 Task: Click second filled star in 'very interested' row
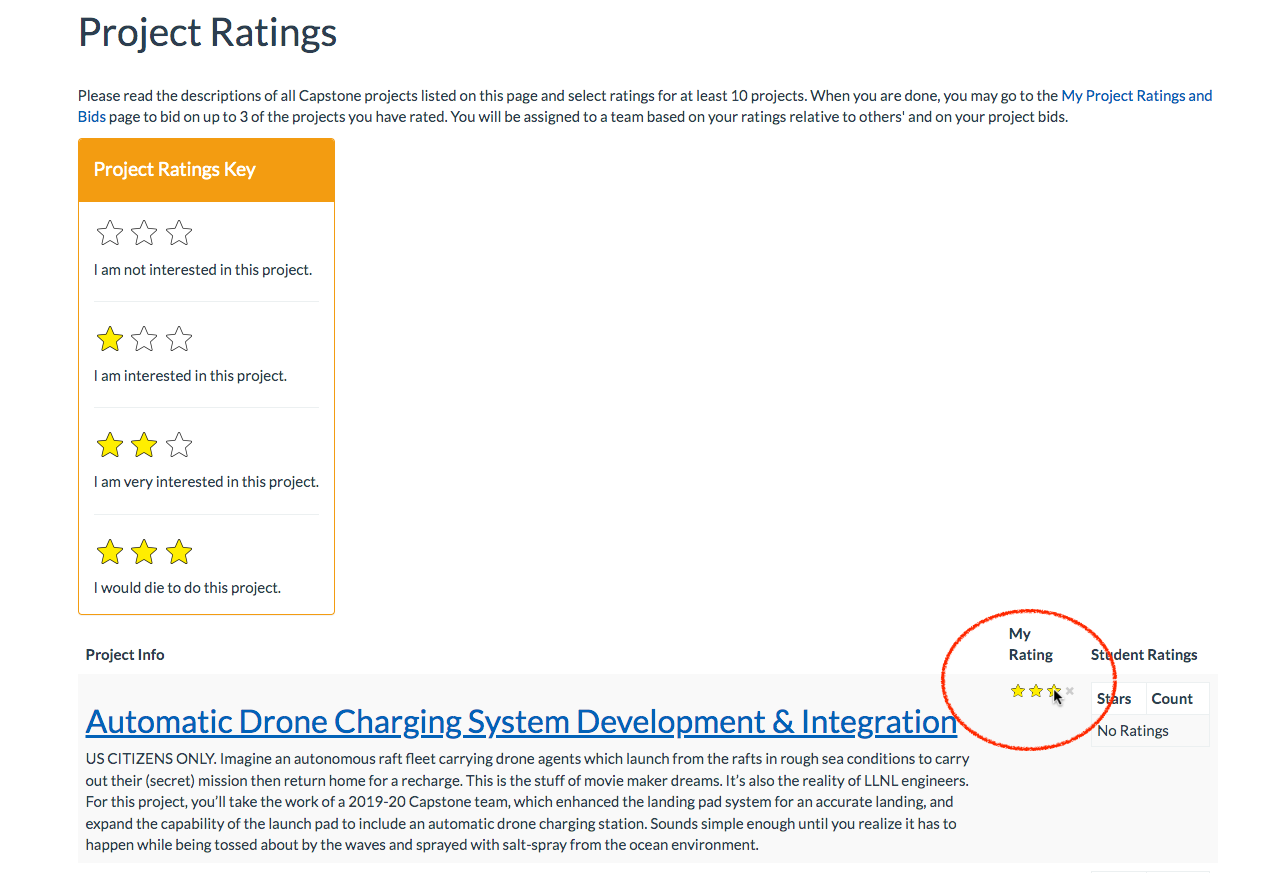[144, 445]
